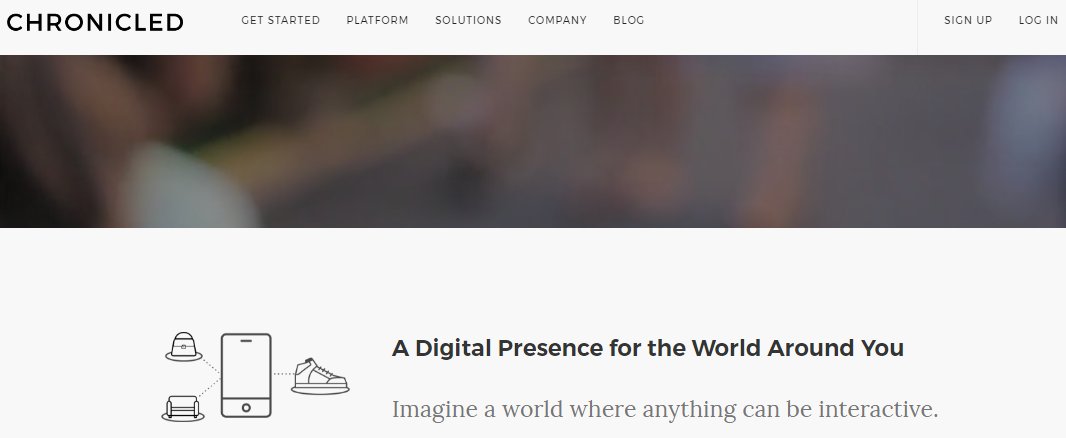This screenshot has width=1066, height=438.
Task: Open the SOLUTIONS navigation item
Action: (x=468, y=20)
